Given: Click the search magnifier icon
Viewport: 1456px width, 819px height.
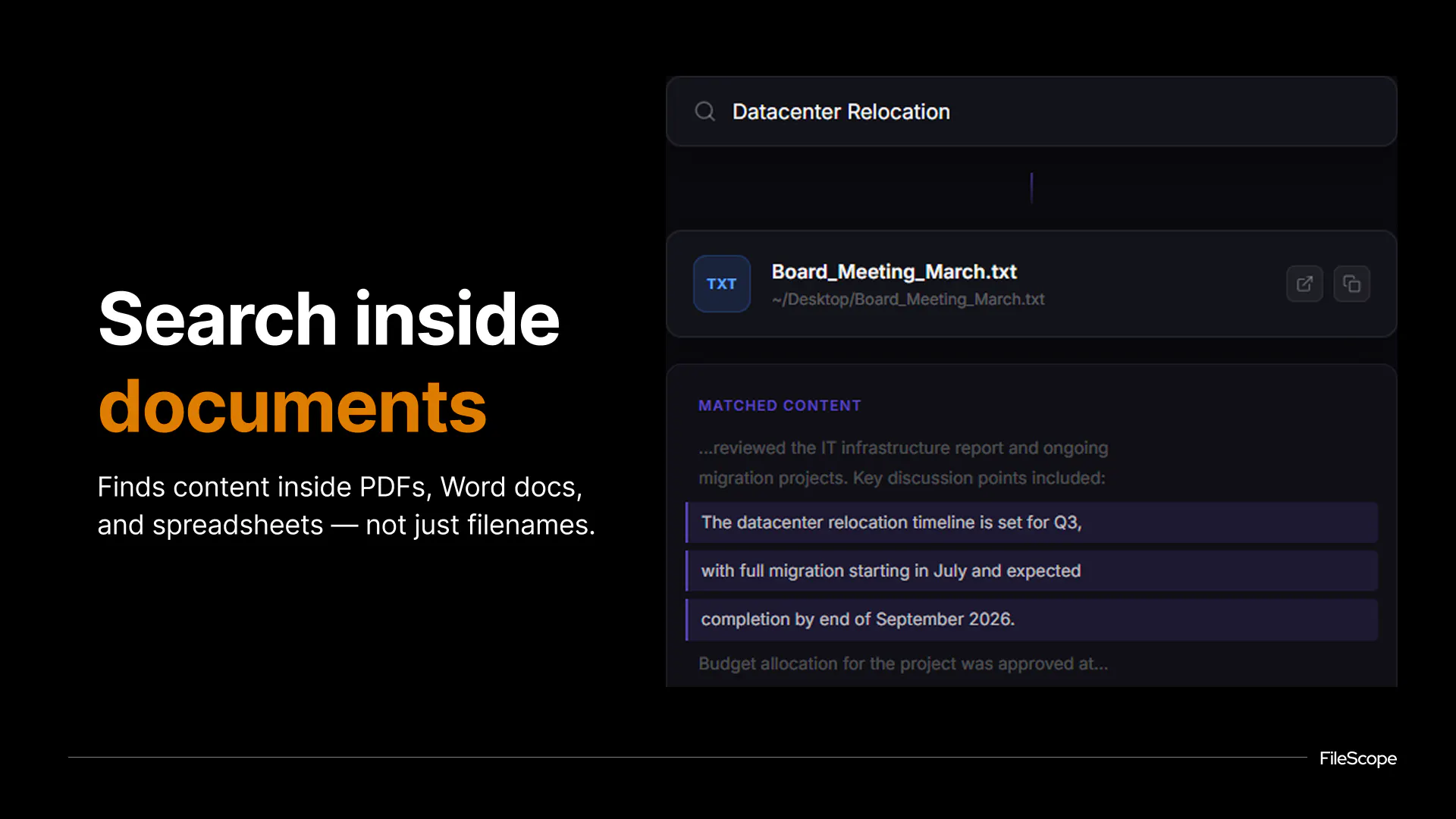Looking at the screenshot, I should click(704, 111).
